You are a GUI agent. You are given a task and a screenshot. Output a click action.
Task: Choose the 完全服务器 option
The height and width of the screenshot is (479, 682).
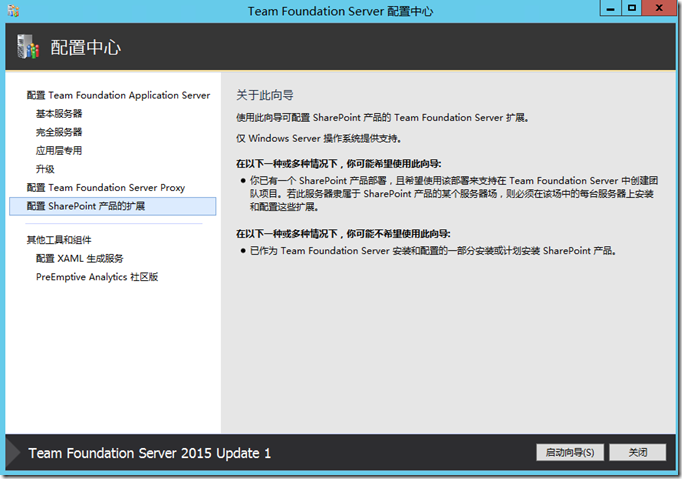tap(59, 132)
